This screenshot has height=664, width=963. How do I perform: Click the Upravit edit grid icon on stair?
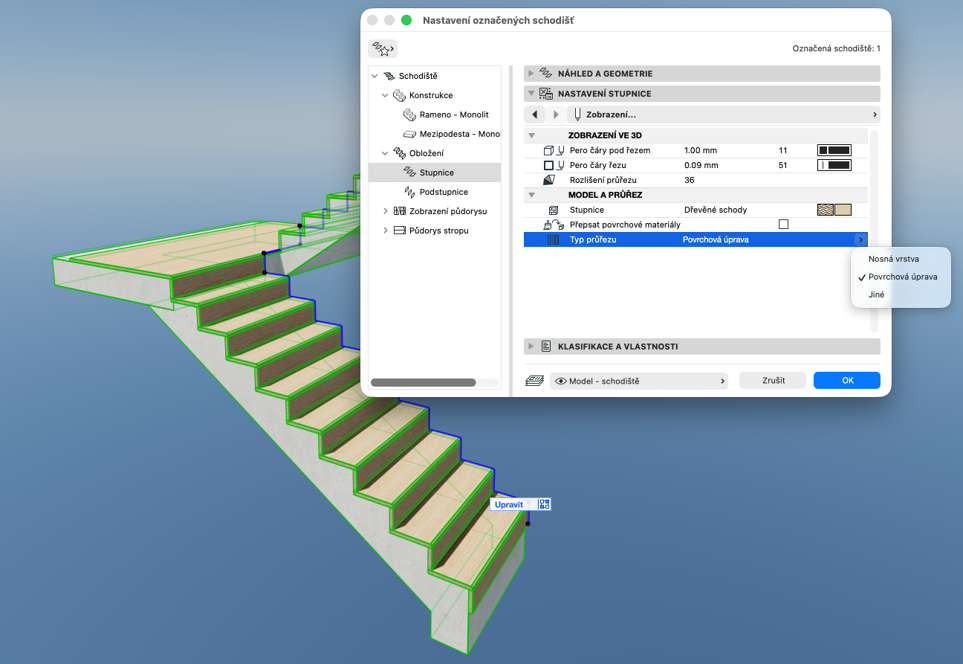[544, 504]
